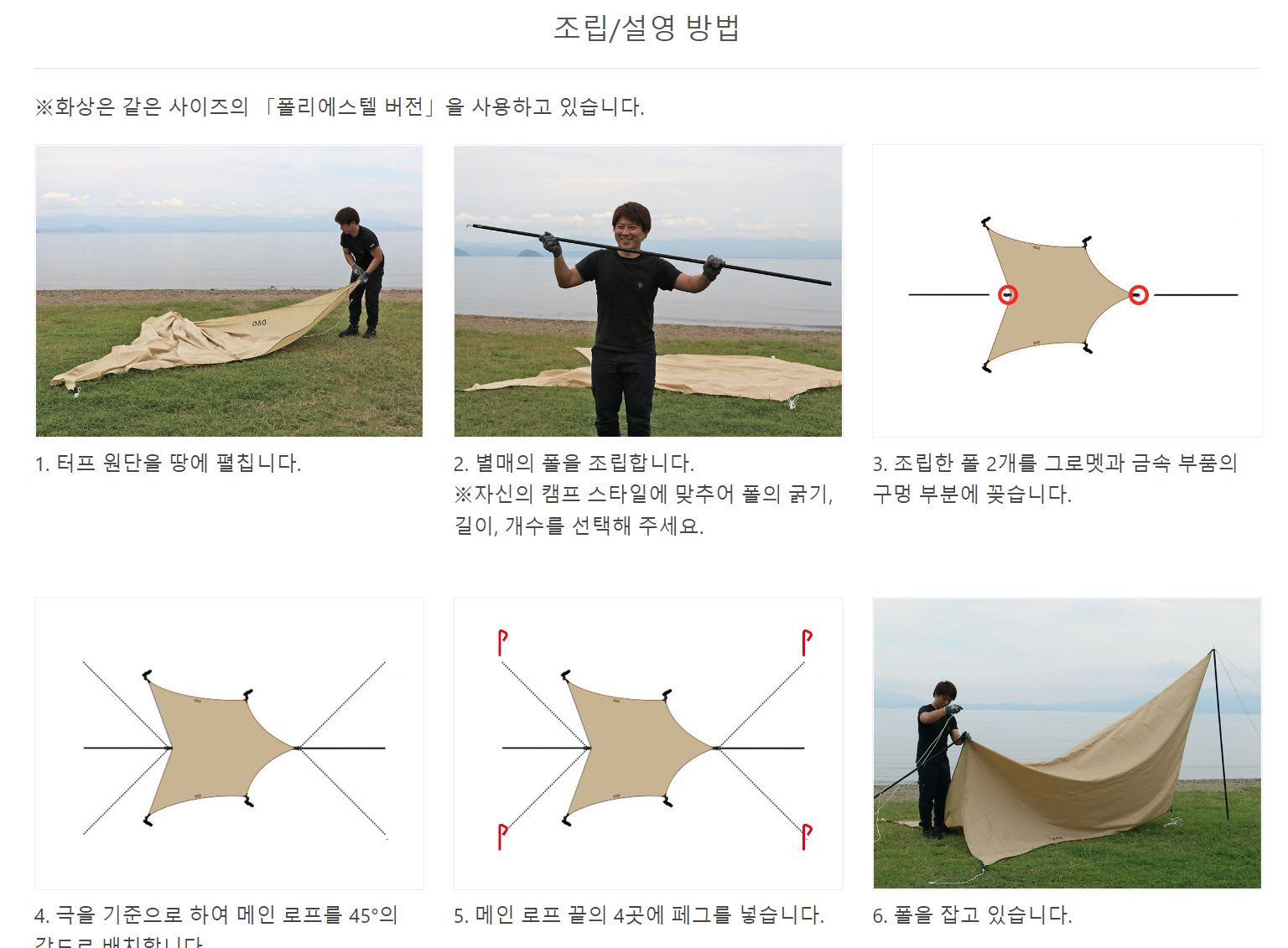Click caption 2. 별매의 폴을 조립합니다

(x=574, y=463)
